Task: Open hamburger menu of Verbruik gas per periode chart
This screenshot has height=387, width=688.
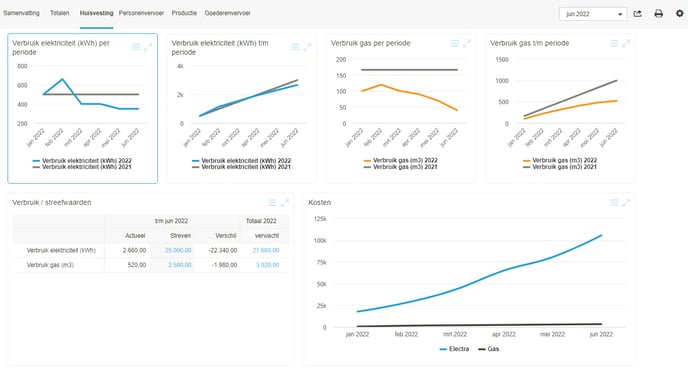Action: coord(455,43)
